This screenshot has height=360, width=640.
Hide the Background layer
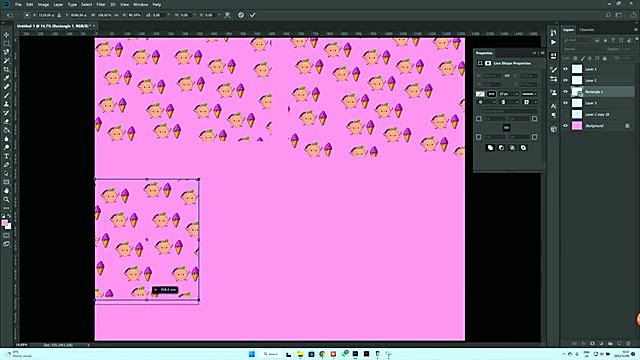click(x=565, y=126)
